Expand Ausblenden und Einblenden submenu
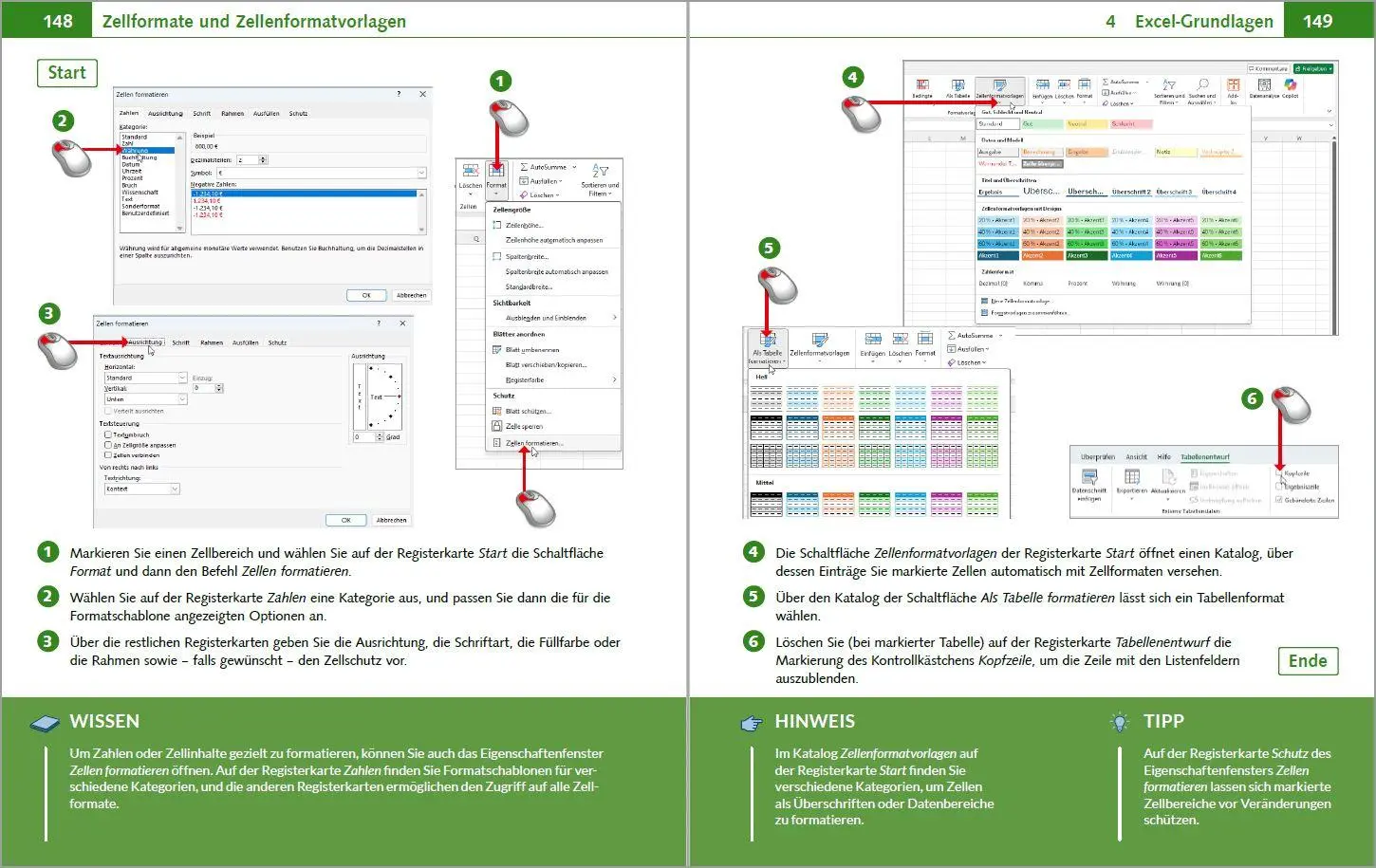This screenshot has height=868, width=1376. pyautogui.click(x=555, y=318)
